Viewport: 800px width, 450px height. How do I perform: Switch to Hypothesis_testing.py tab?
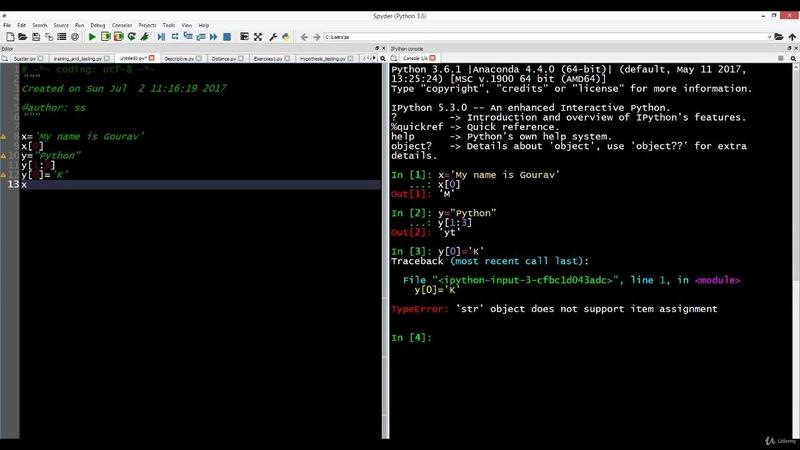tap(327, 59)
